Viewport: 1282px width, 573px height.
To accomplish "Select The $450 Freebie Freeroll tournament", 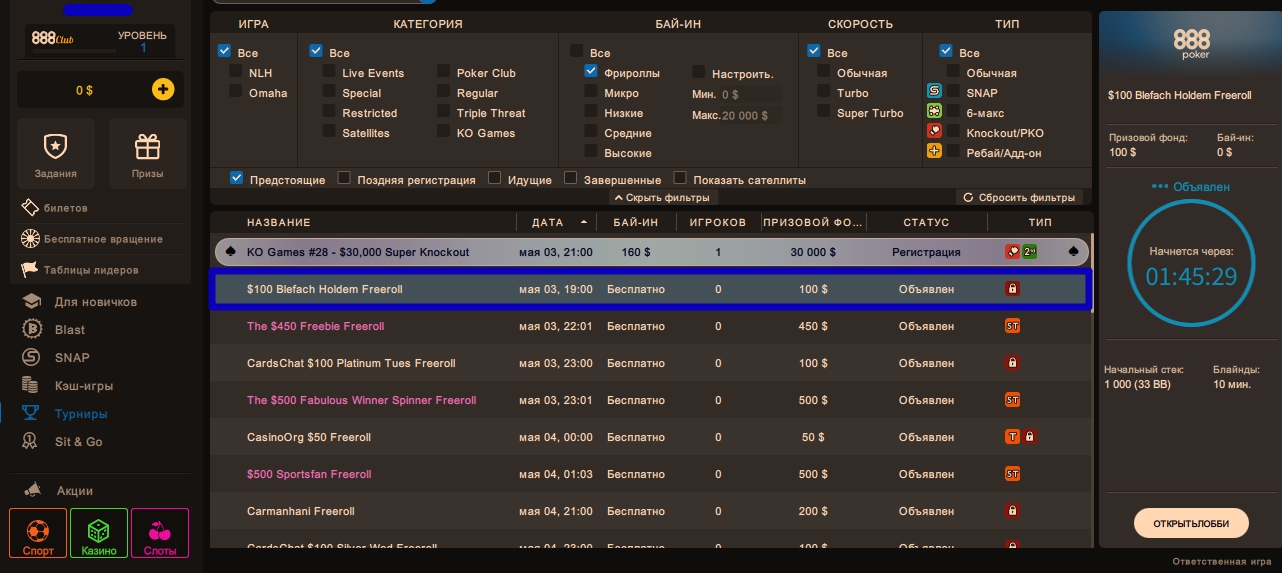I will 650,326.
